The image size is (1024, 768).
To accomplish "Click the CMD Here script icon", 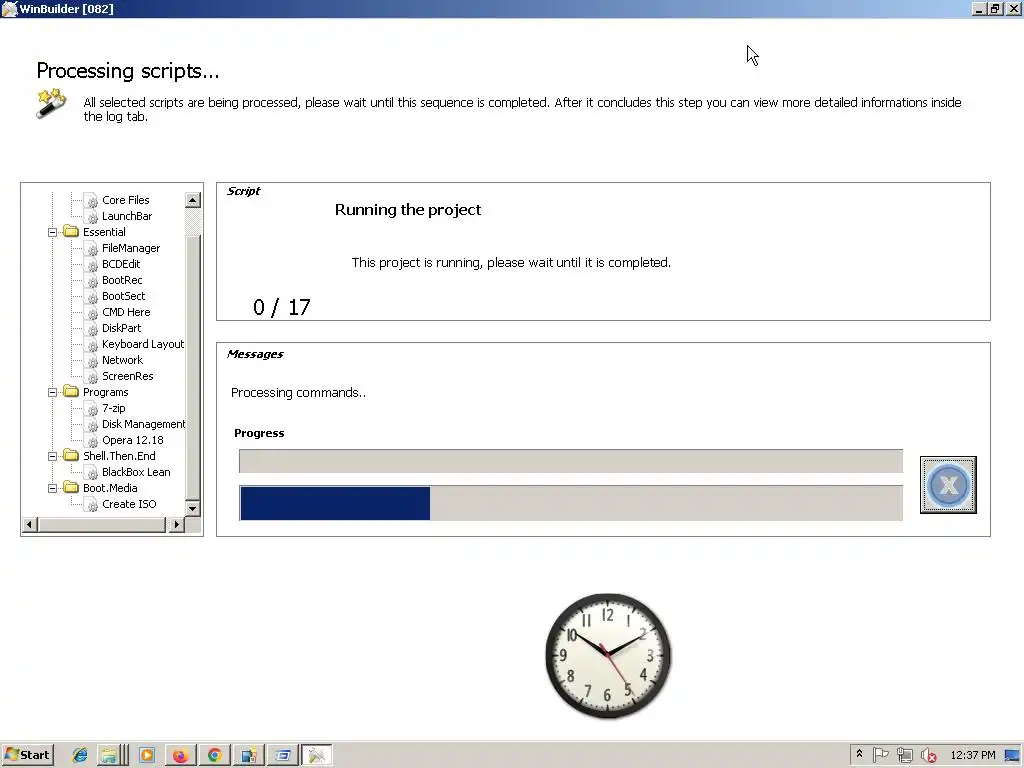I will [x=92, y=313].
